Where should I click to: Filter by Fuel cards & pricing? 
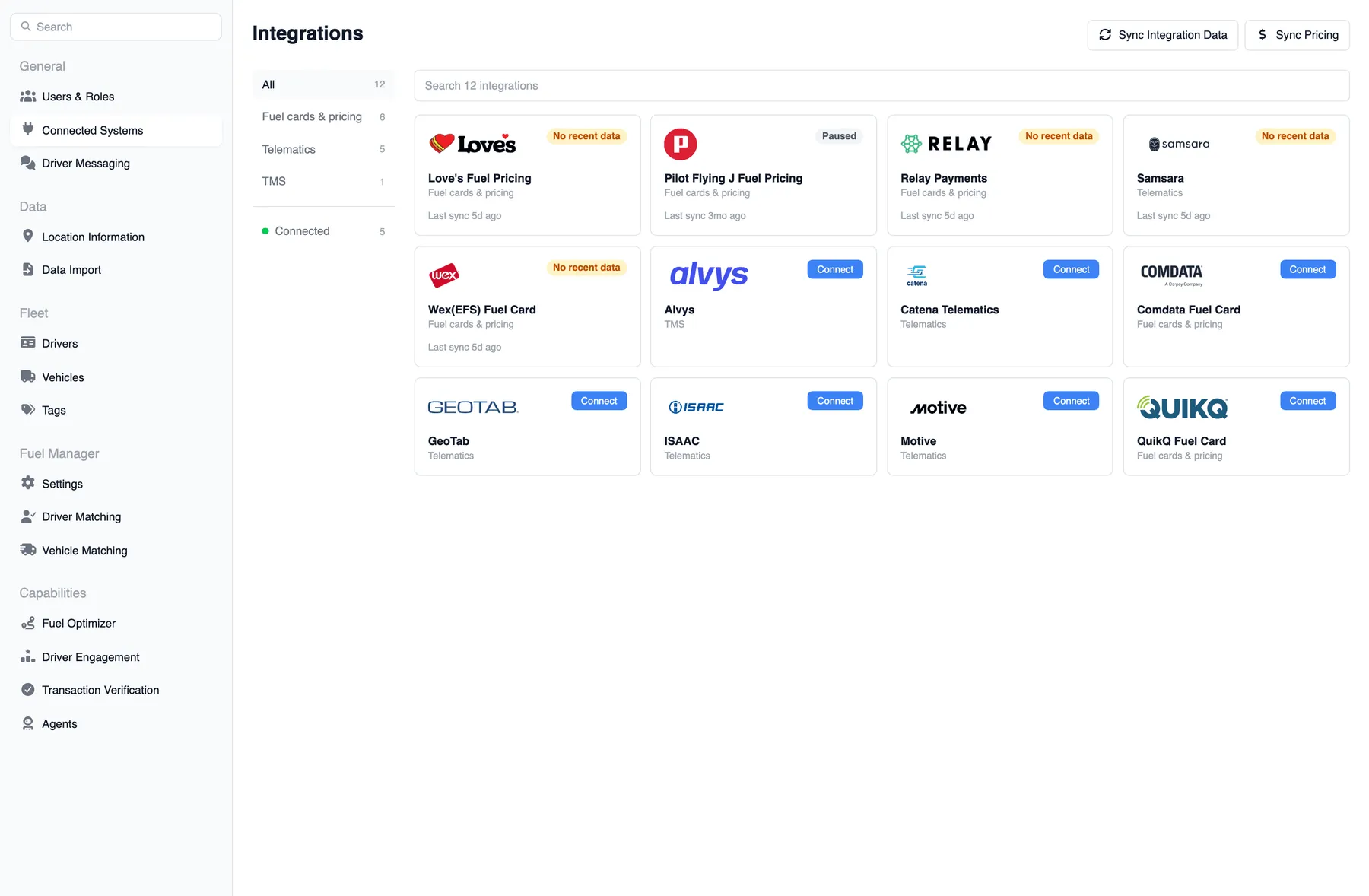pos(323,116)
